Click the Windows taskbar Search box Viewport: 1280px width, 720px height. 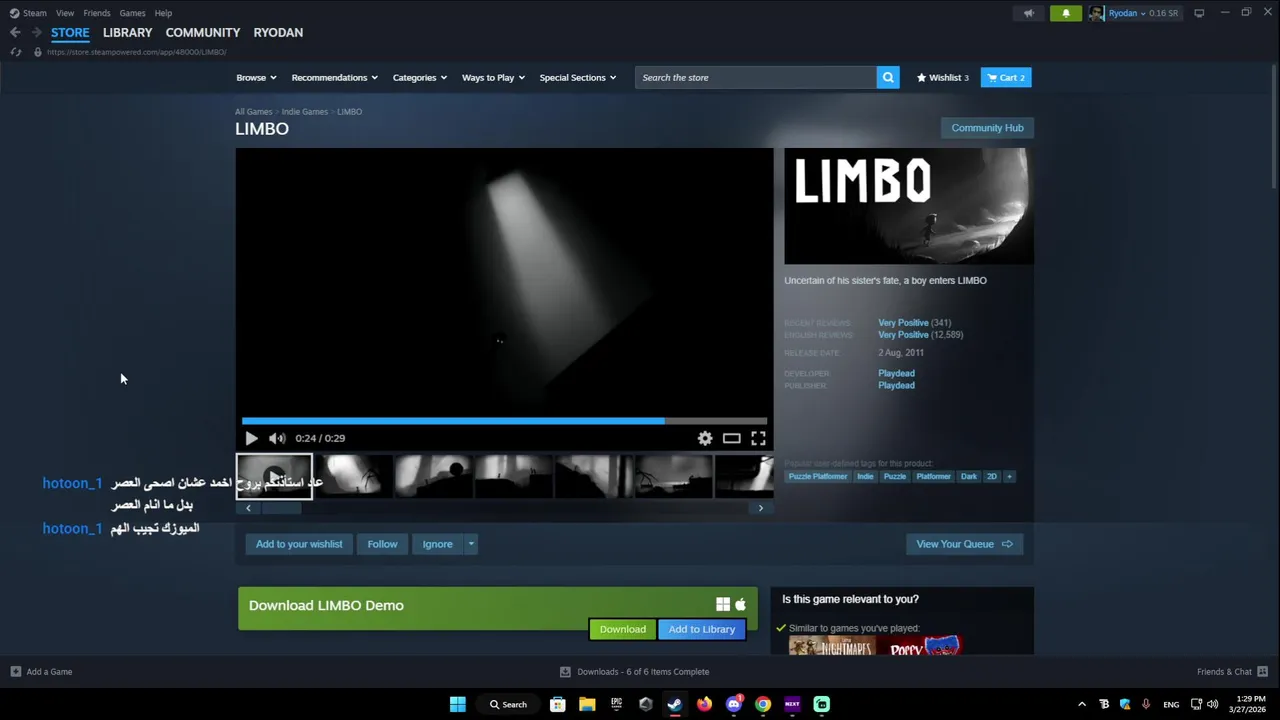point(508,704)
